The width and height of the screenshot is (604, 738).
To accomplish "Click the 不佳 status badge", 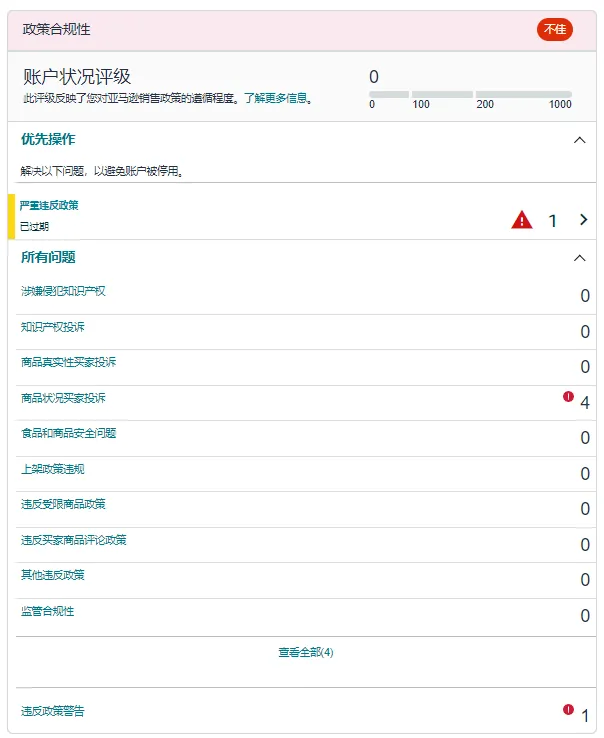I will (554, 30).
